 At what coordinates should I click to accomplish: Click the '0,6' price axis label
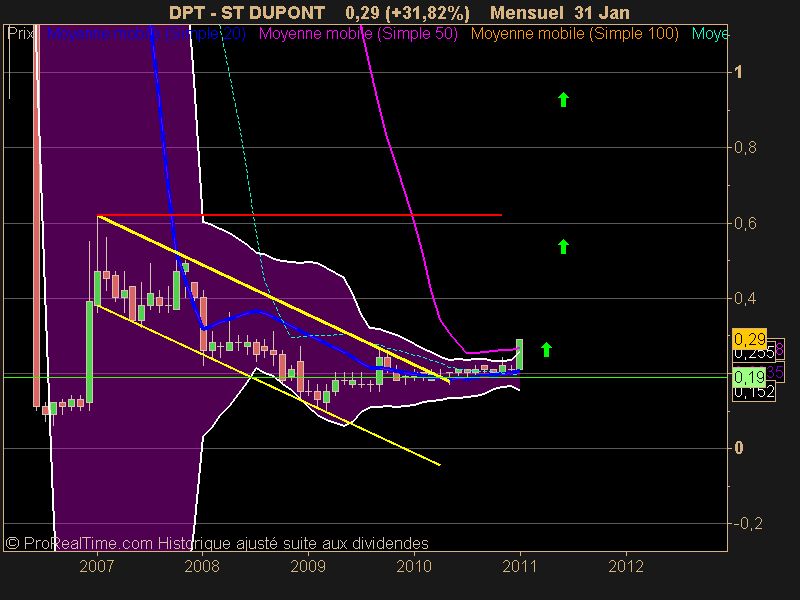click(745, 223)
